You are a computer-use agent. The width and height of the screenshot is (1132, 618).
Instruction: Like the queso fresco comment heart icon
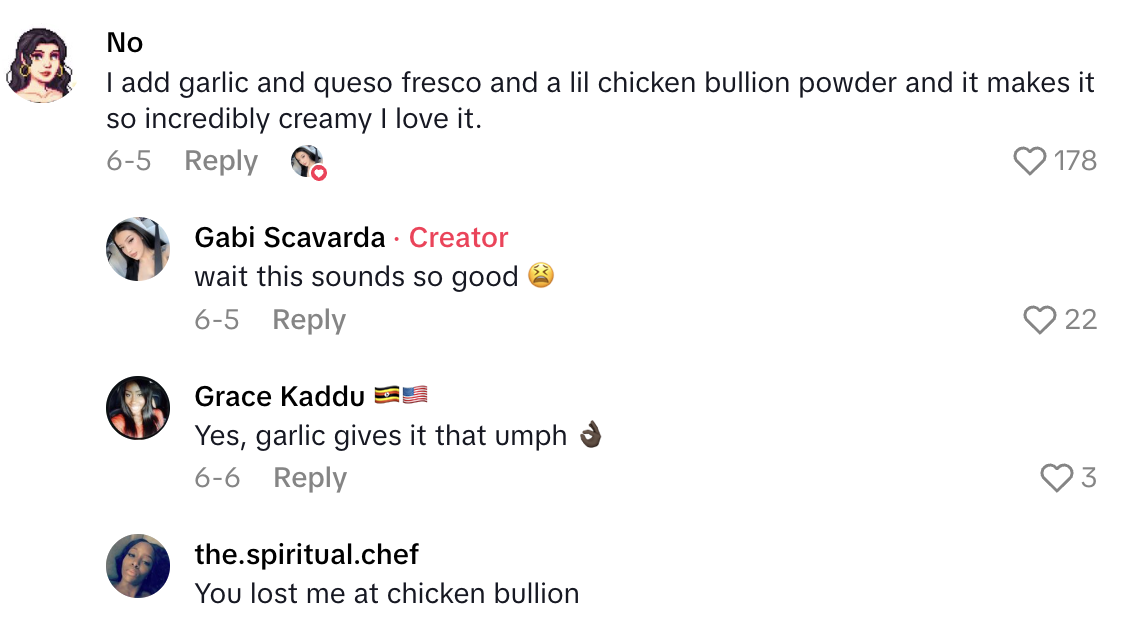[x=1029, y=160]
